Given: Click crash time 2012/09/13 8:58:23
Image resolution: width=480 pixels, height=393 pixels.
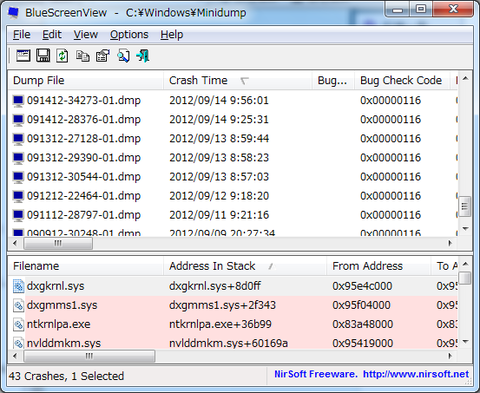Looking at the screenshot, I should point(219,157).
